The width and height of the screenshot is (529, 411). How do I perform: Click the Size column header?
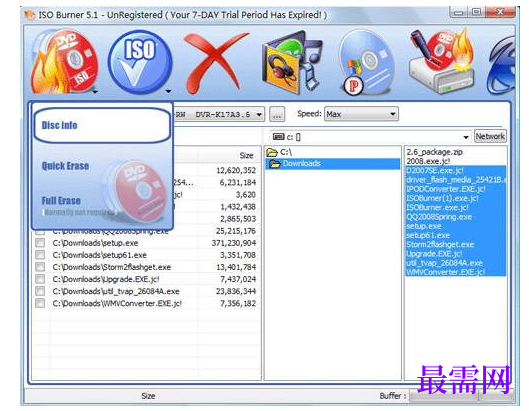point(246,156)
